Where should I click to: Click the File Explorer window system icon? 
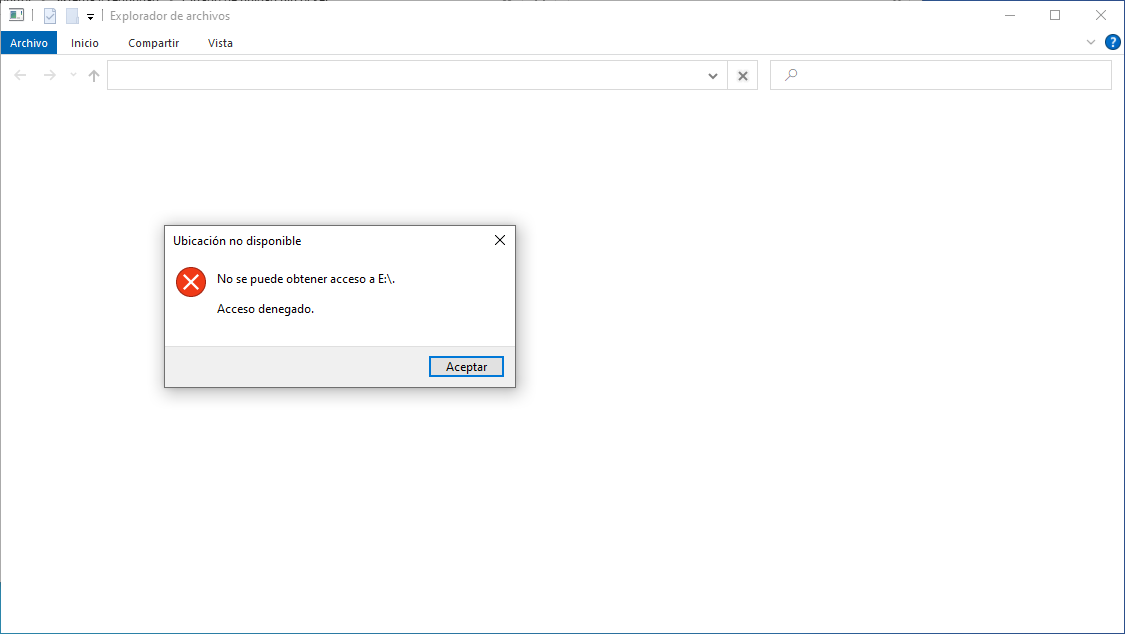[16, 15]
